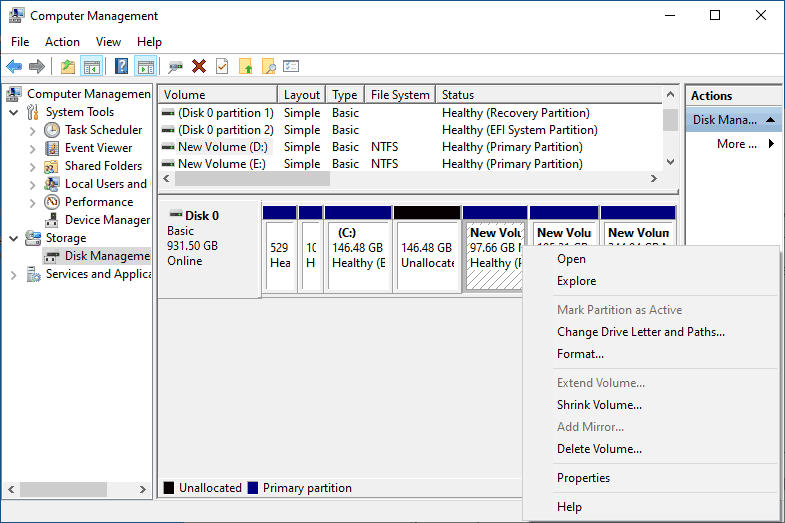The height and width of the screenshot is (523, 785).
Task: Click the Type column header
Action: tap(345, 95)
